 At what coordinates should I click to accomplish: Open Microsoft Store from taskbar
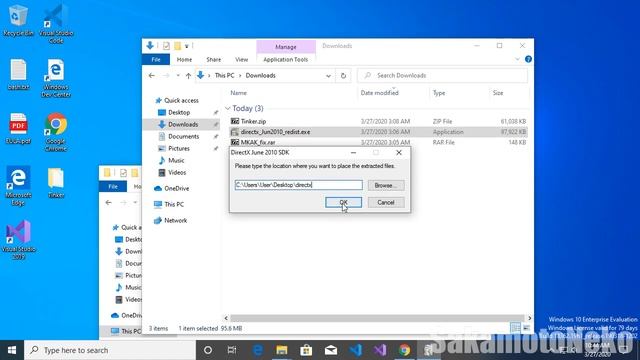(306, 350)
